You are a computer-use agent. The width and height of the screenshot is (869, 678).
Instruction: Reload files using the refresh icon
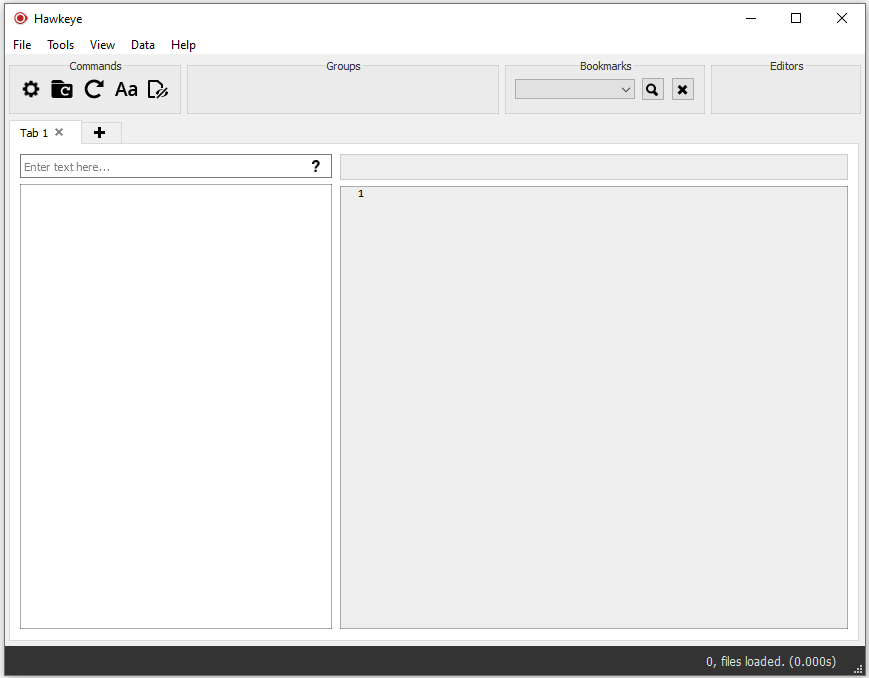tap(93, 89)
